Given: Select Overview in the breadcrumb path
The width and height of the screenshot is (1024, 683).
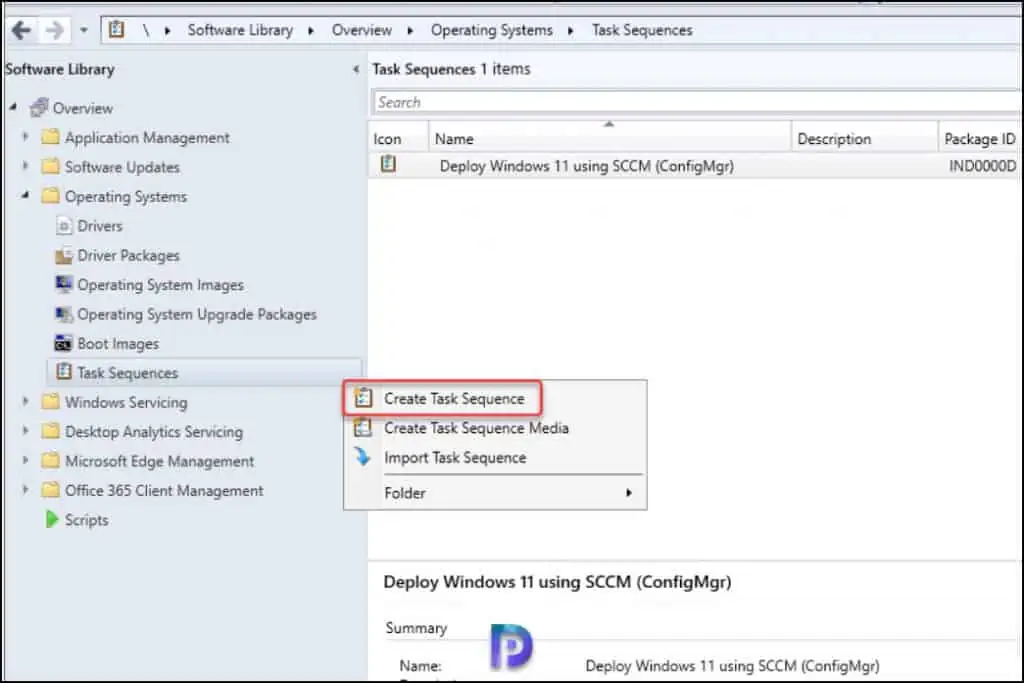Looking at the screenshot, I should tap(362, 30).
